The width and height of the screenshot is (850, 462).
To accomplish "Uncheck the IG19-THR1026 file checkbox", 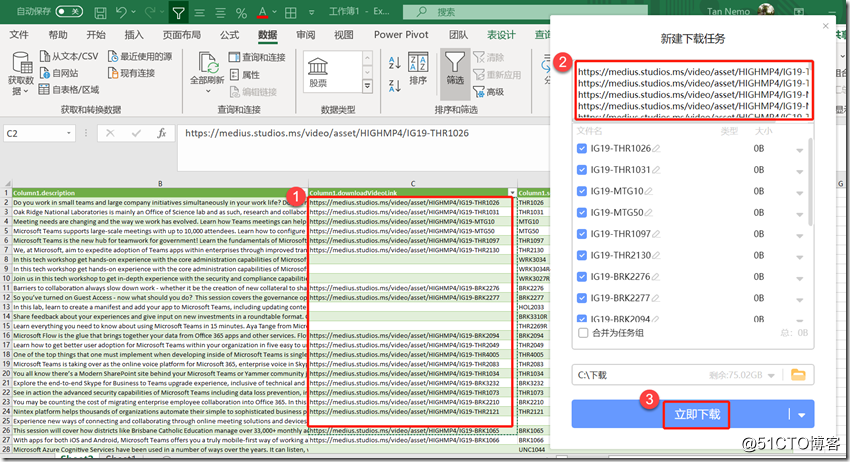I will click(x=582, y=149).
